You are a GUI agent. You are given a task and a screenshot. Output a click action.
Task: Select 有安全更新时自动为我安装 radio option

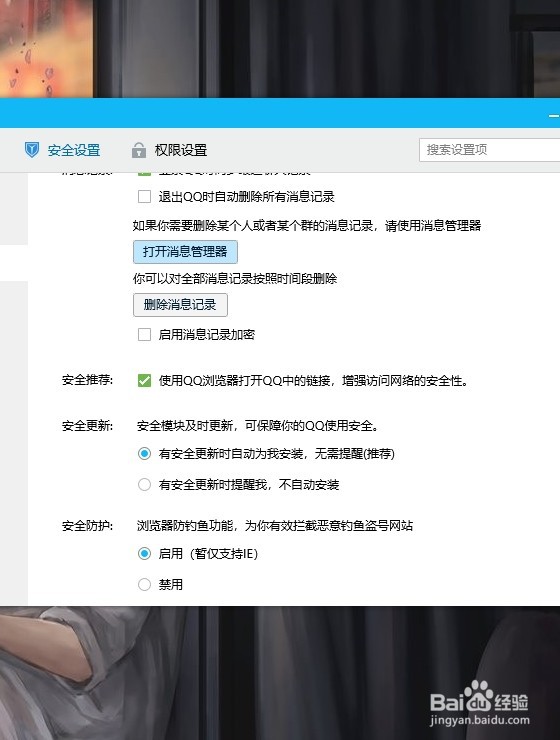[x=144, y=454]
